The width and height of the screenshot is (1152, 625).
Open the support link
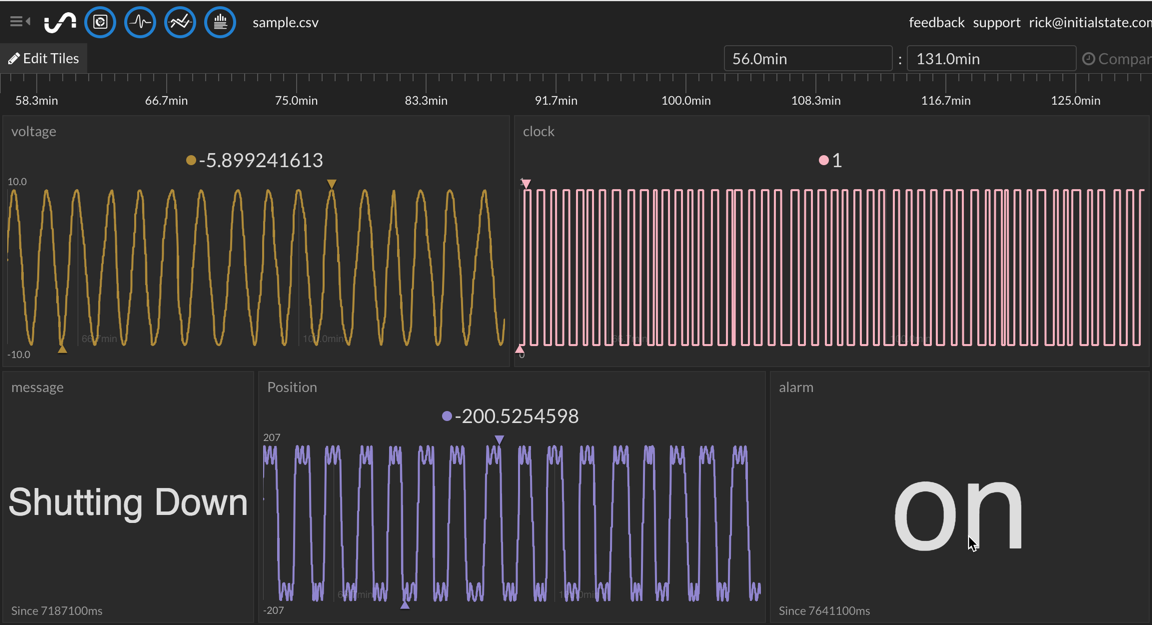(x=996, y=22)
